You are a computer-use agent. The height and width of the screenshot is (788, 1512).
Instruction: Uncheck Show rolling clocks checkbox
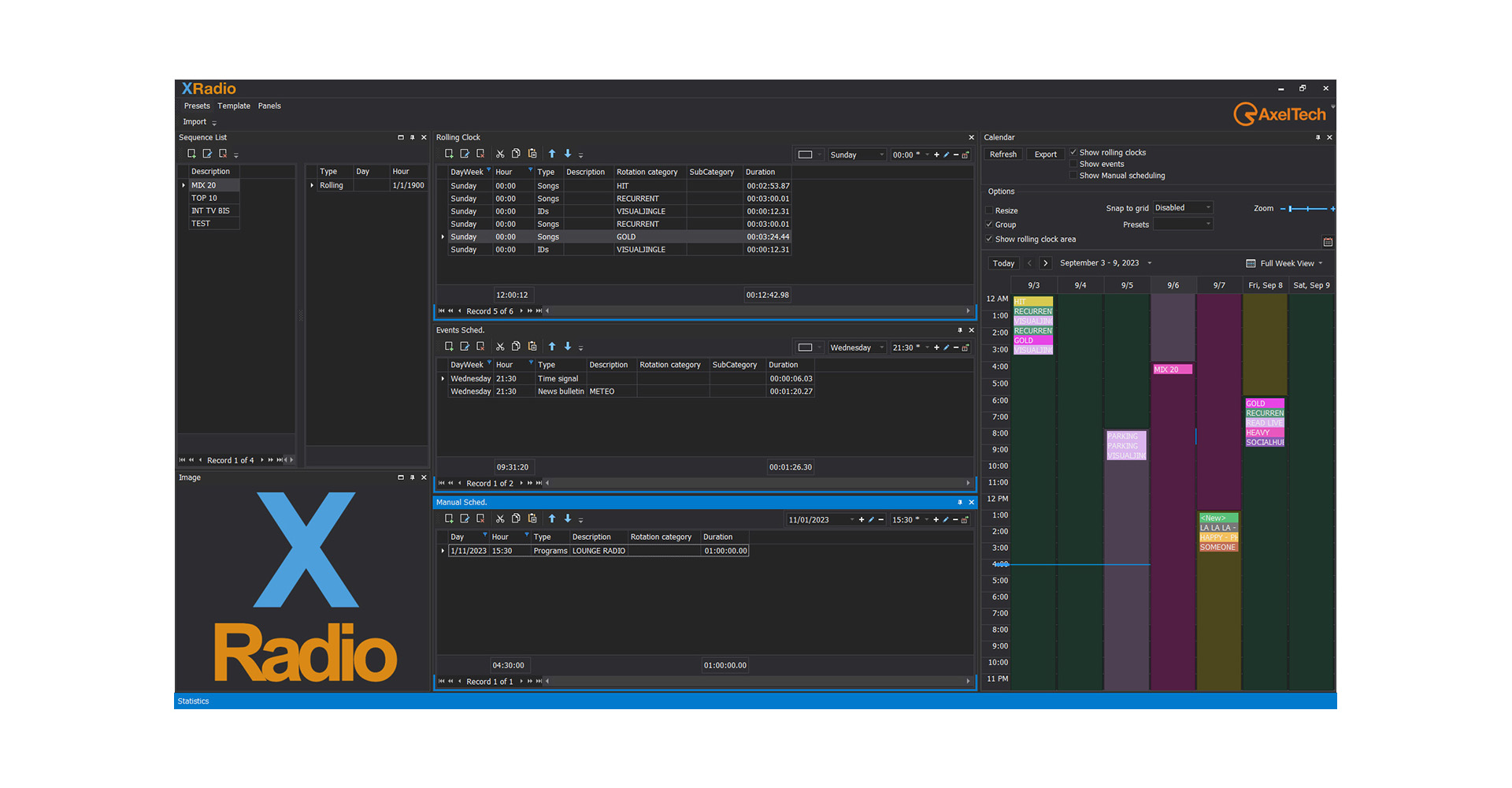tap(1073, 153)
